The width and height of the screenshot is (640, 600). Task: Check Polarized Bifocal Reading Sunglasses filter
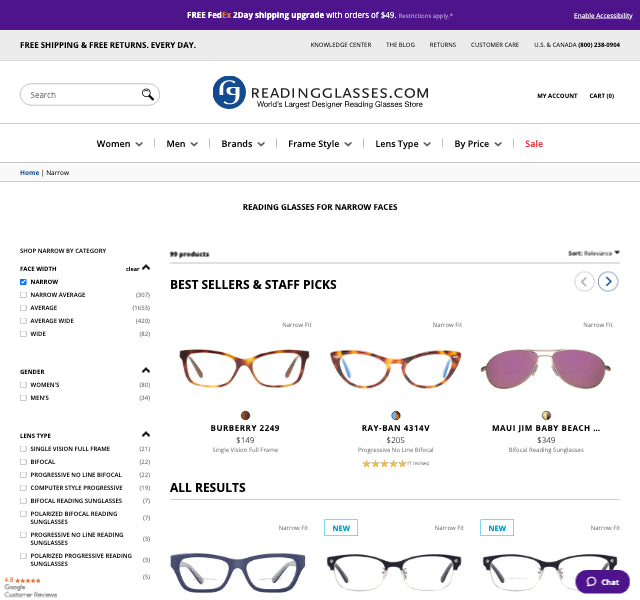[23, 514]
